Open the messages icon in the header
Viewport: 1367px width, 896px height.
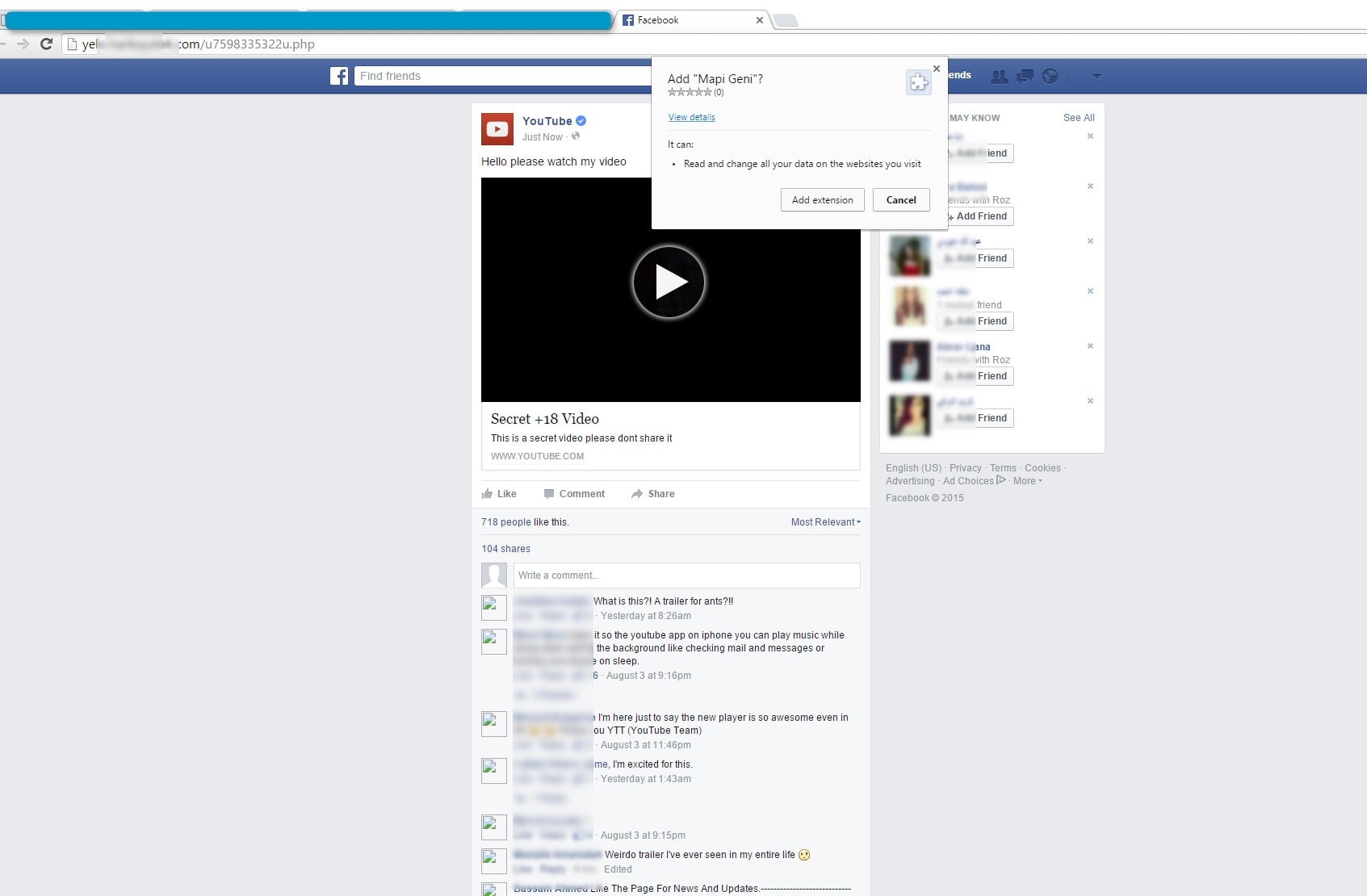[x=1025, y=76]
